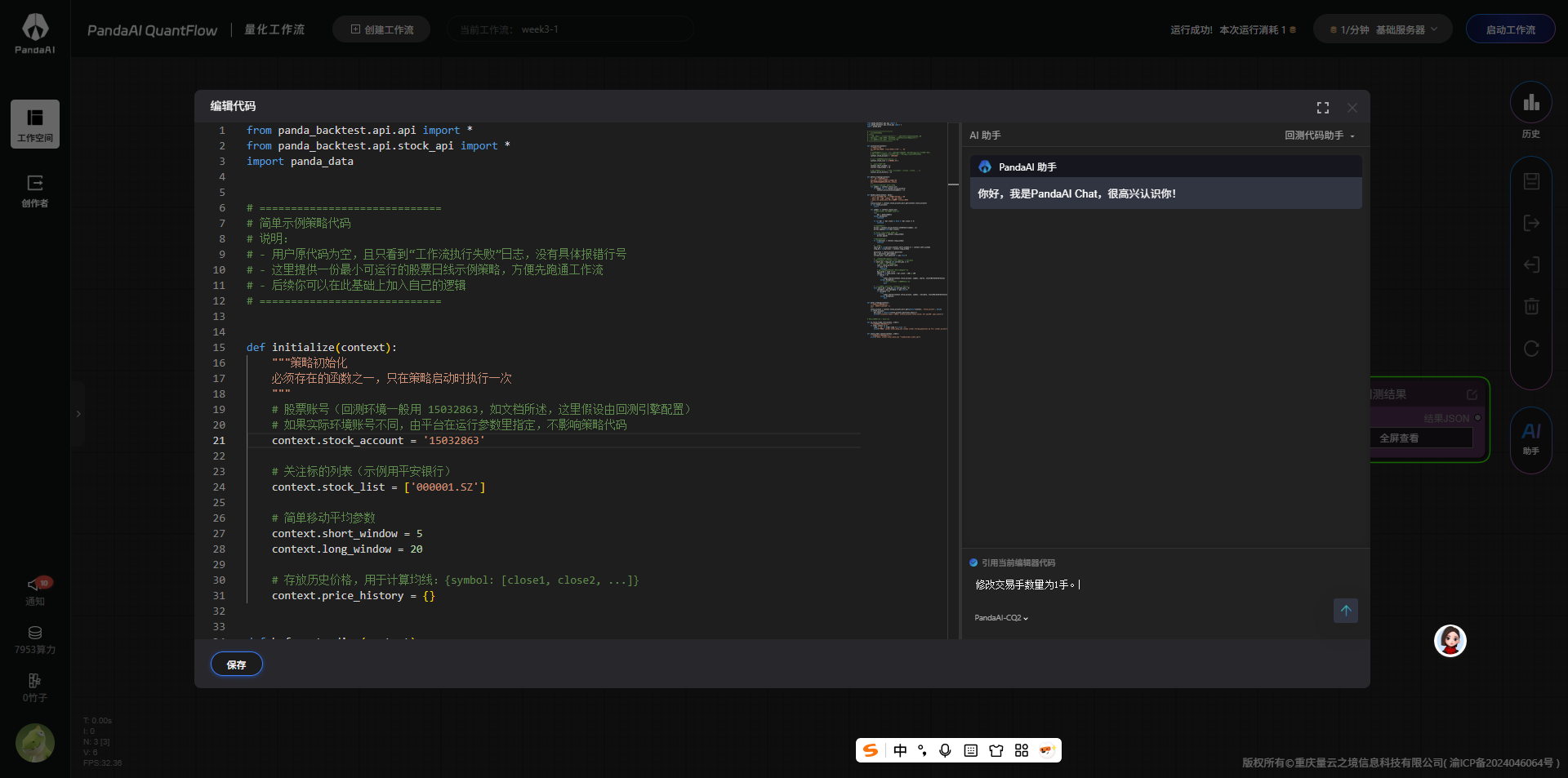This screenshot has height=778, width=1568.
Task: Click the 算力 compute credits coin icon
Action: coord(35,633)
